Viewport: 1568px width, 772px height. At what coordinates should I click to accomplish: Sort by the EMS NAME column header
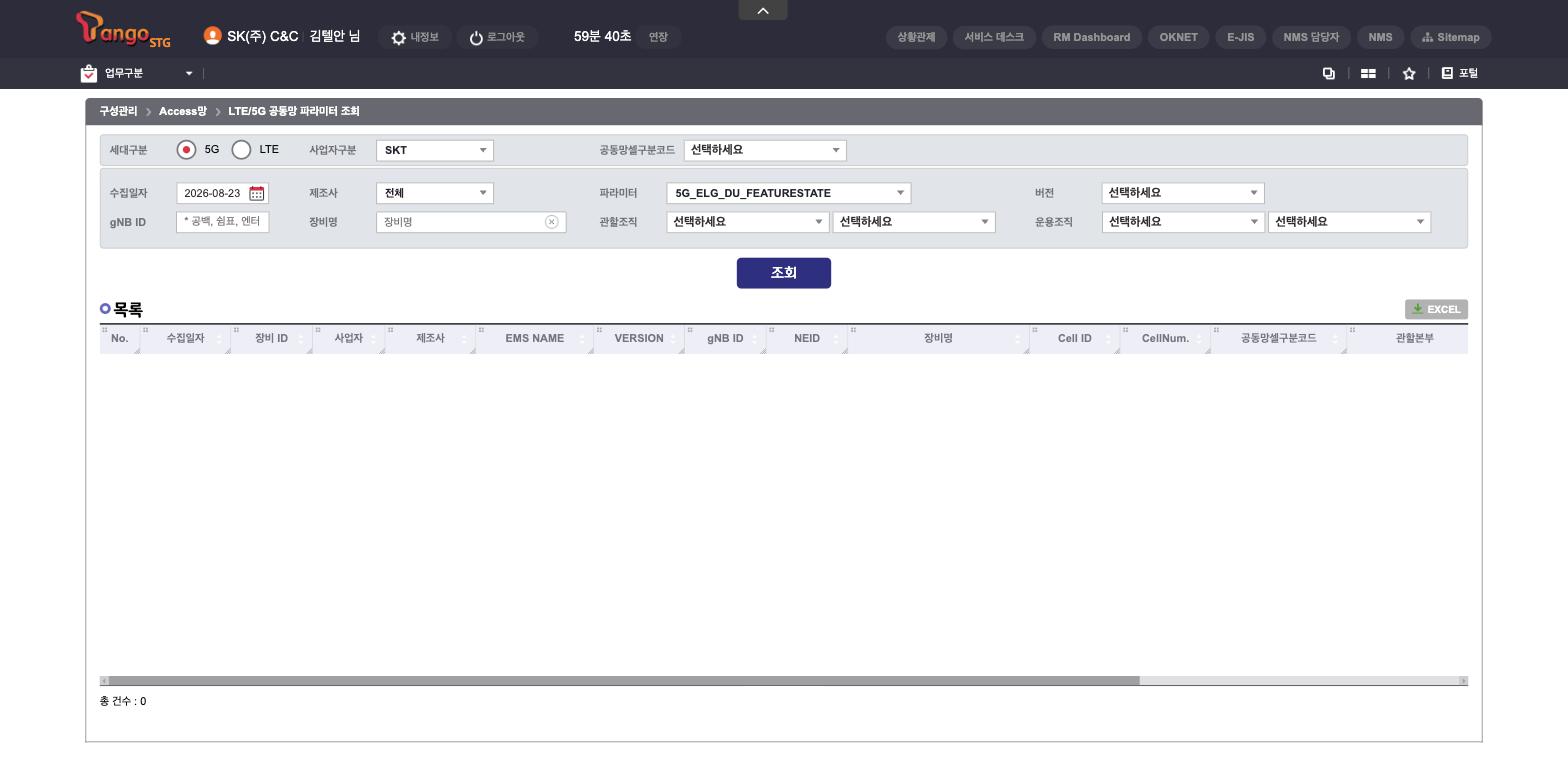click(x=535, y=339)
